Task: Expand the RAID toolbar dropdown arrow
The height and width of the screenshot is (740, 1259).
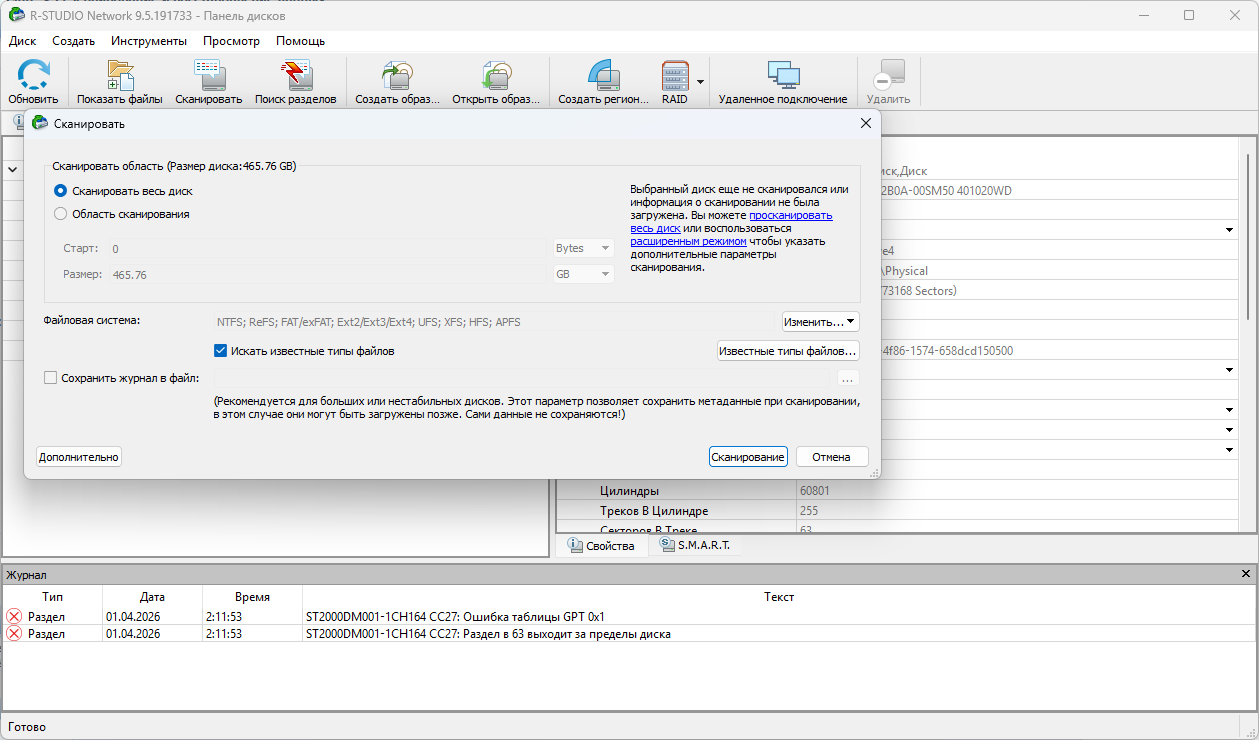Action: [701, 82]
